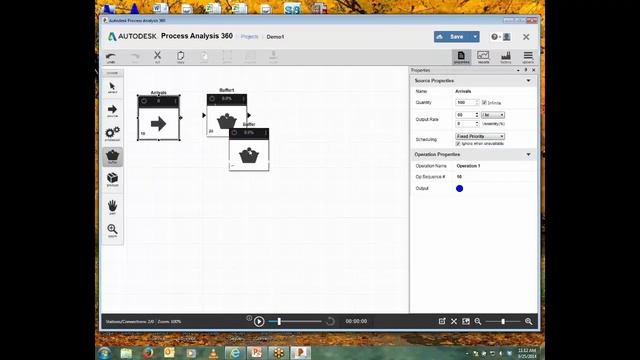Click the fit-to-screen icon in the bottom bar

[x=466, y=322]
